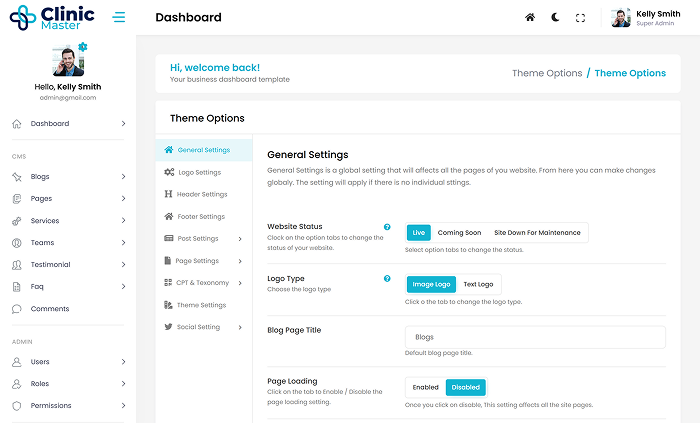Viewport: 700px width, 423px height.
Task: Click the Website Status help icon
Action: point(387,227)
